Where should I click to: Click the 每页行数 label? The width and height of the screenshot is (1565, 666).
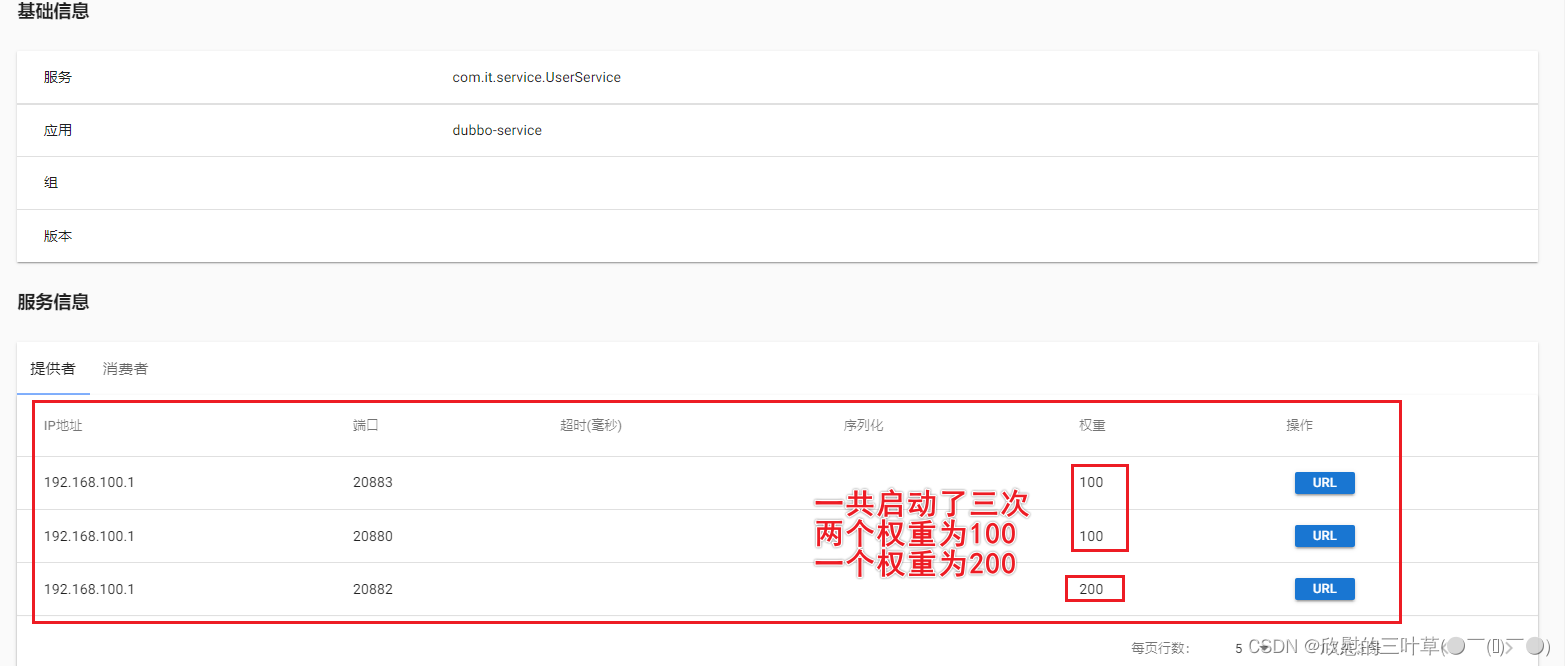coord(1160,648)
